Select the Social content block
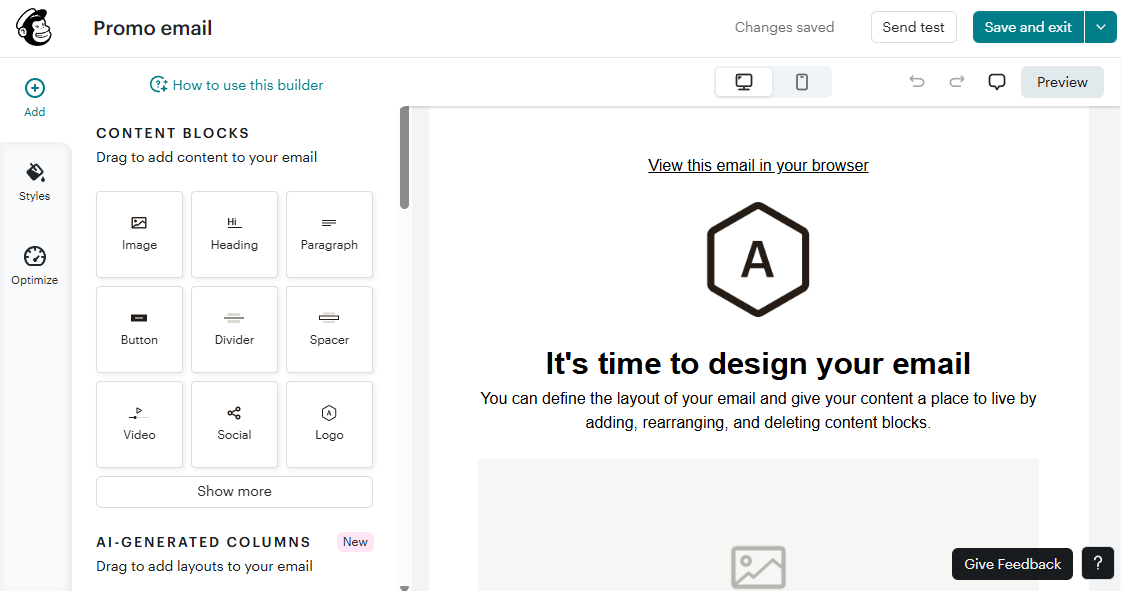 (x=234, y=424)
